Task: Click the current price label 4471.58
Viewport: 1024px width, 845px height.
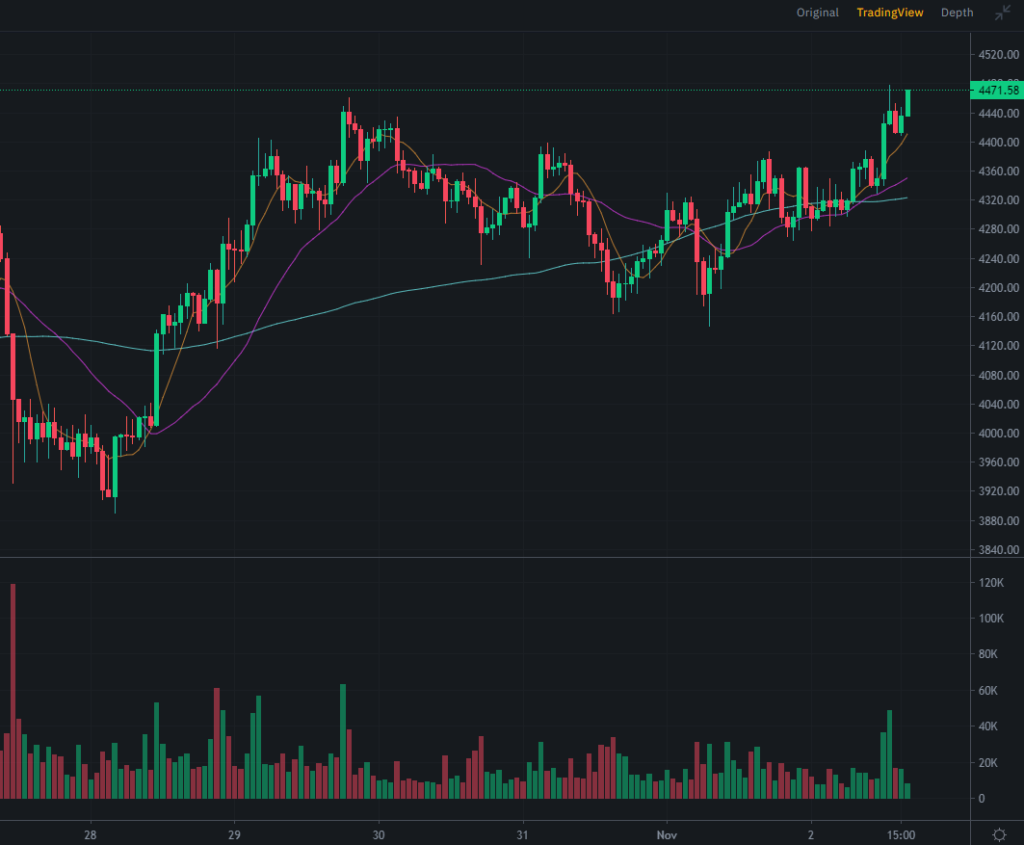Action: tap(995, 89)
